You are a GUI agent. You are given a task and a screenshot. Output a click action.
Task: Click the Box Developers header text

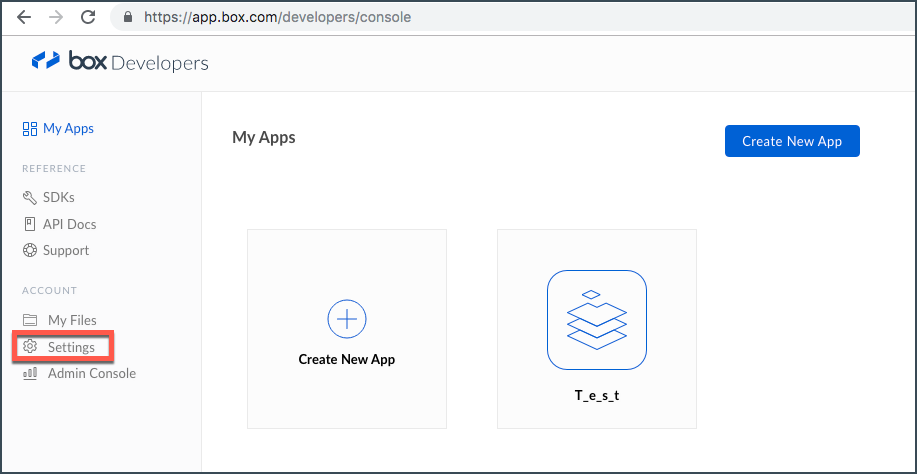pyautogui.click(x=139, y=62)
